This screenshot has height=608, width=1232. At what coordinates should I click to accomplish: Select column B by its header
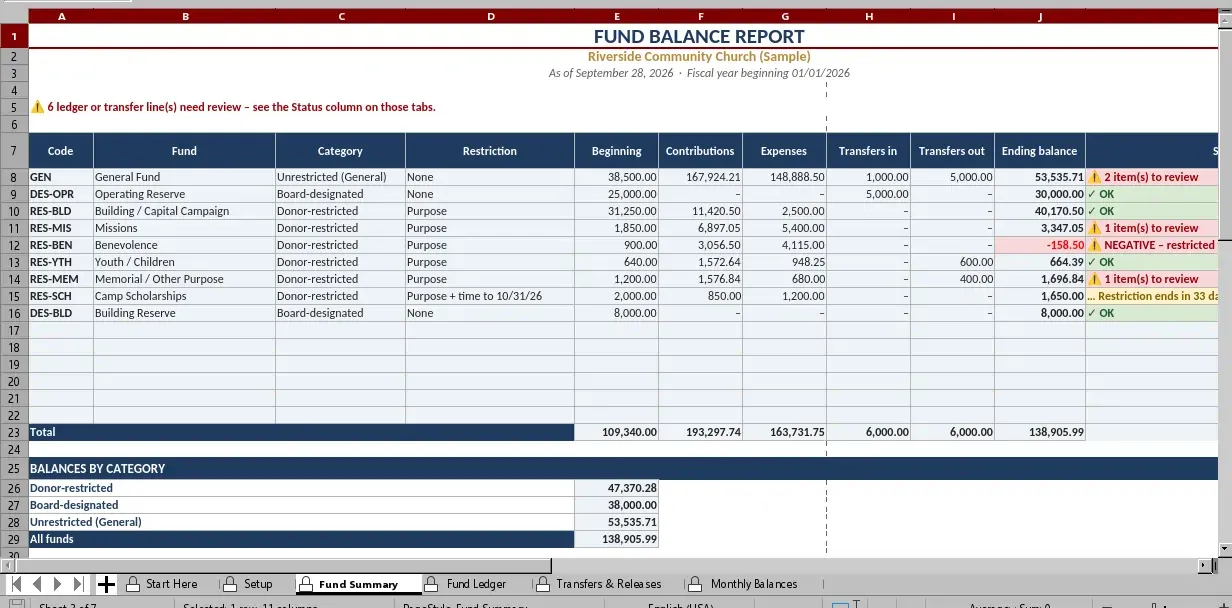(x=184, y=16)
